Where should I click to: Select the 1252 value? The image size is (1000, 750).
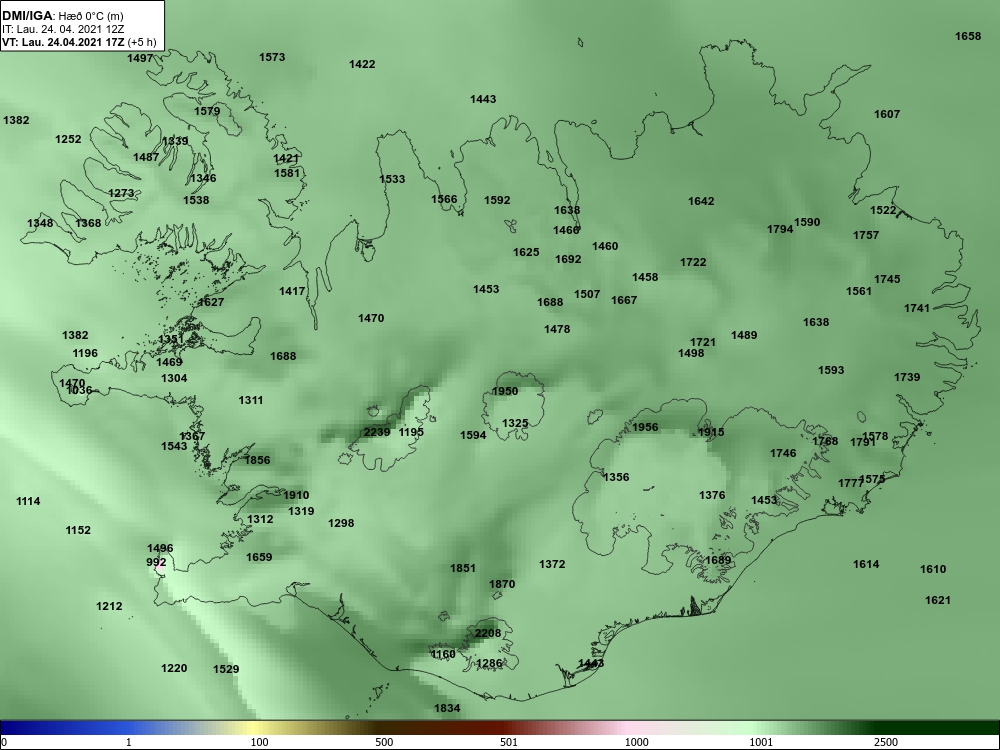pos(68,139)
